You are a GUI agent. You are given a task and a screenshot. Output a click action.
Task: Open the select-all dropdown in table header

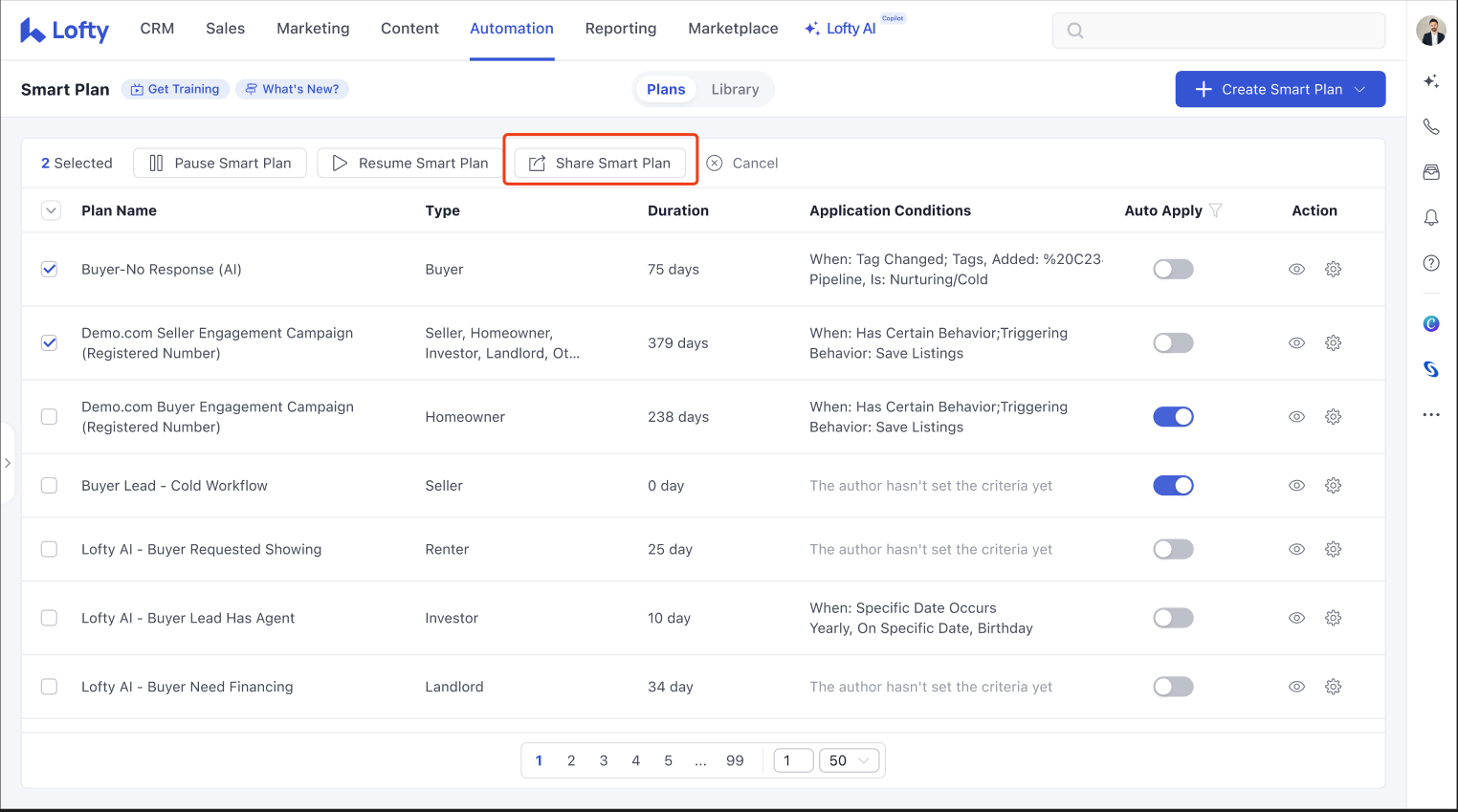52,210
